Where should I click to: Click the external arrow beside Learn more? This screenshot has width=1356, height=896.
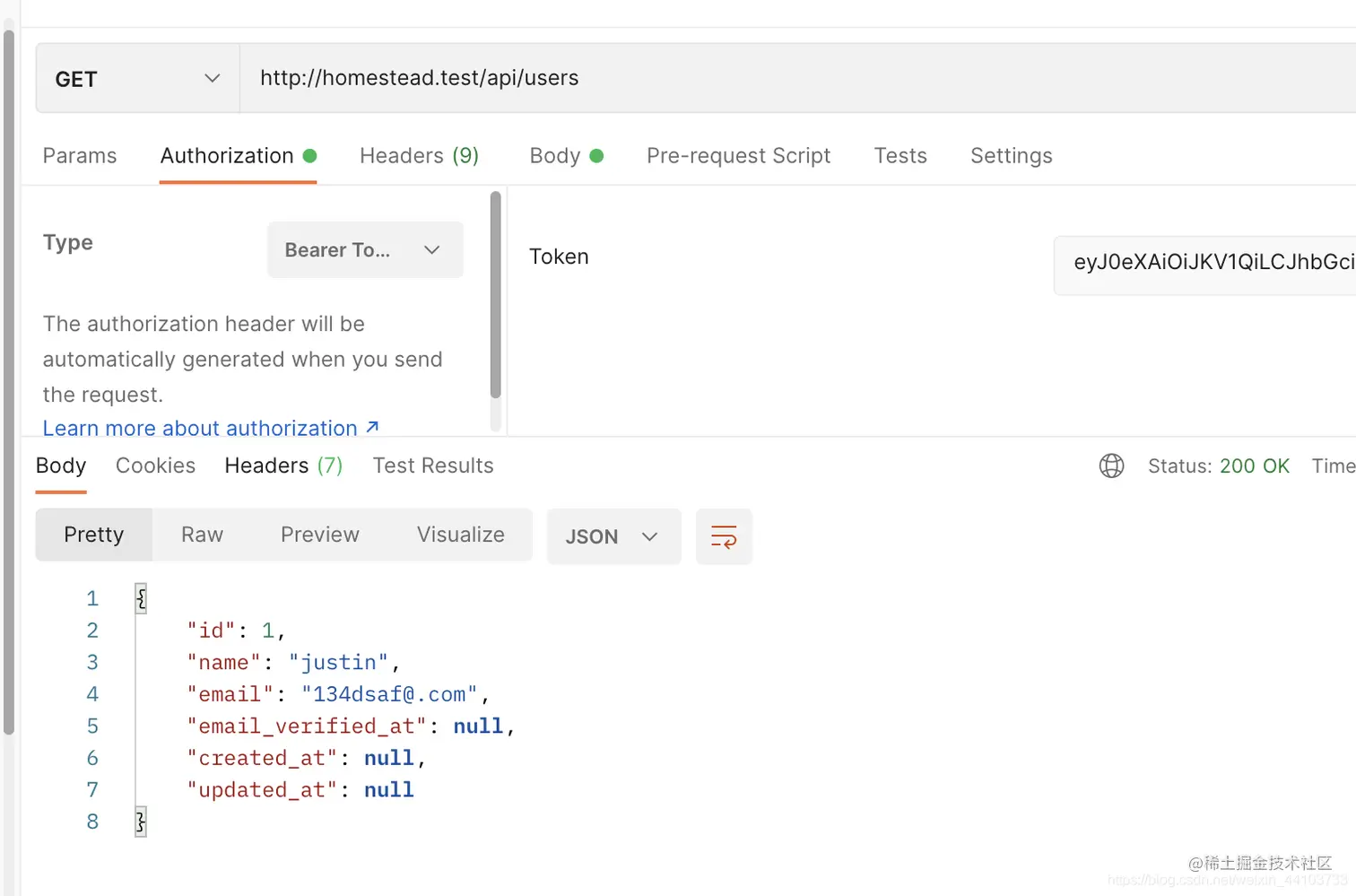373,427
